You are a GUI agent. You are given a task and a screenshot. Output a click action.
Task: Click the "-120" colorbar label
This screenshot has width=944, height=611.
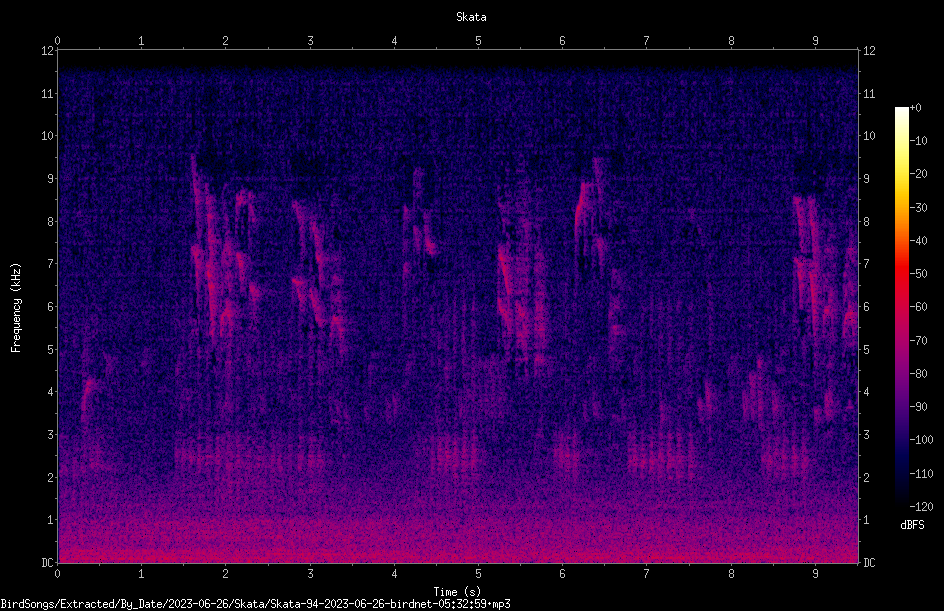click(x=921, y=507)
